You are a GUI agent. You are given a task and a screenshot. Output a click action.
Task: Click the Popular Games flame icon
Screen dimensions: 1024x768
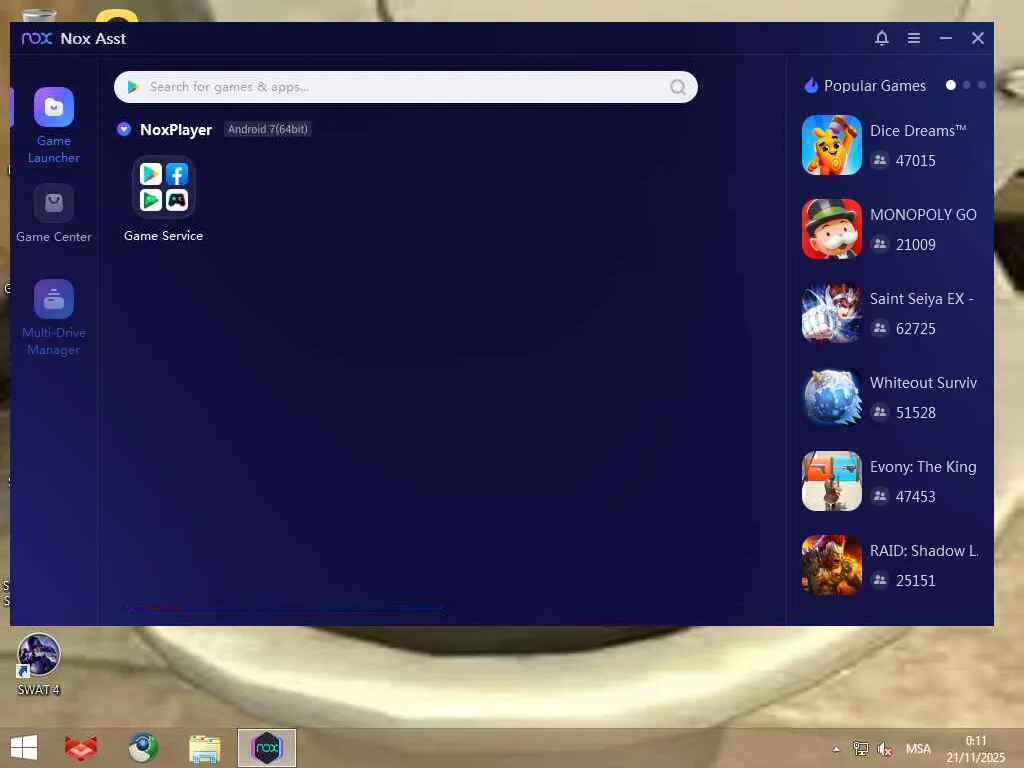[811, 86]
